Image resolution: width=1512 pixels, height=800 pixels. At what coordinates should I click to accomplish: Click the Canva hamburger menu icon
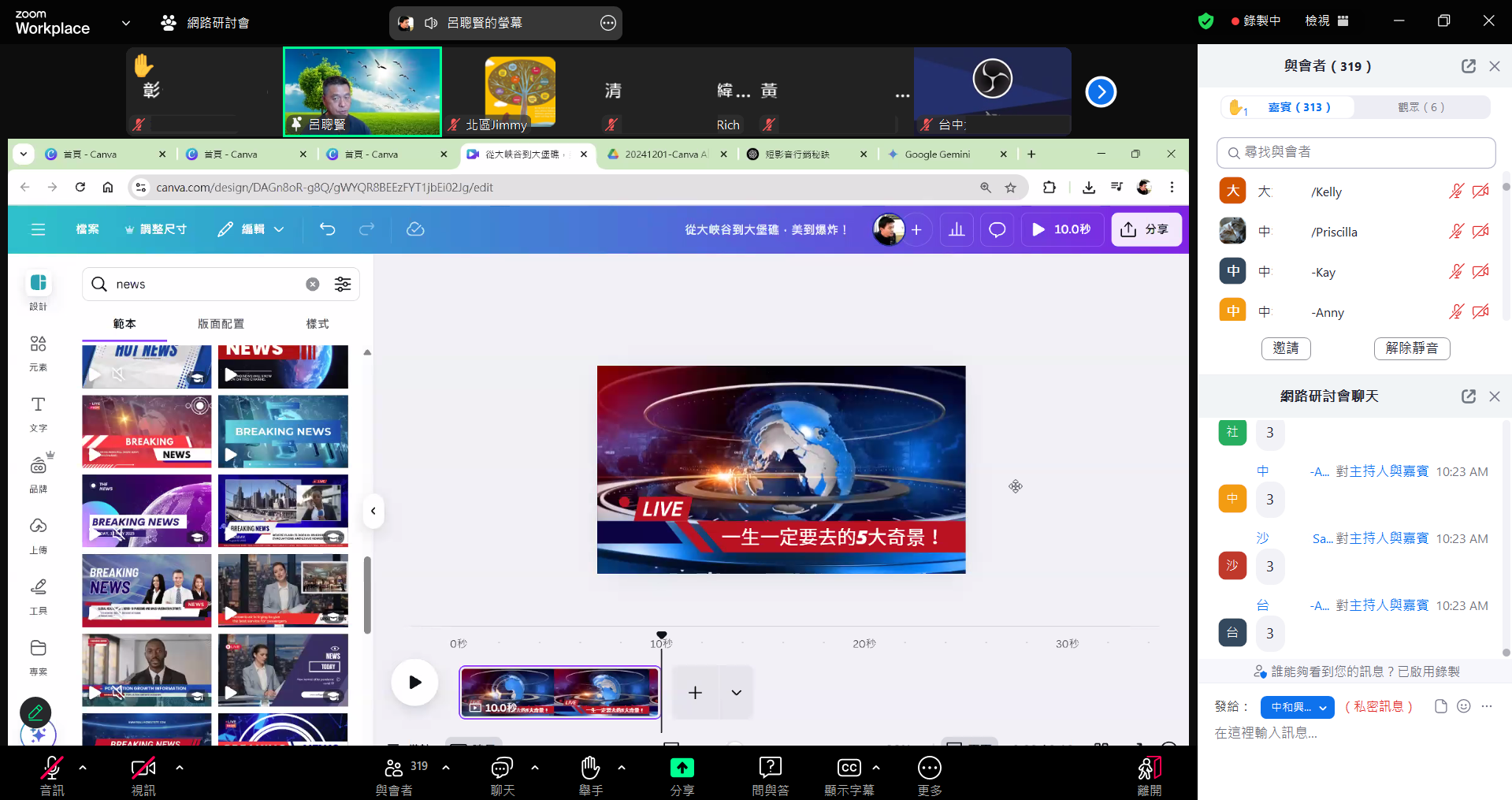click(x=38, y=229)
